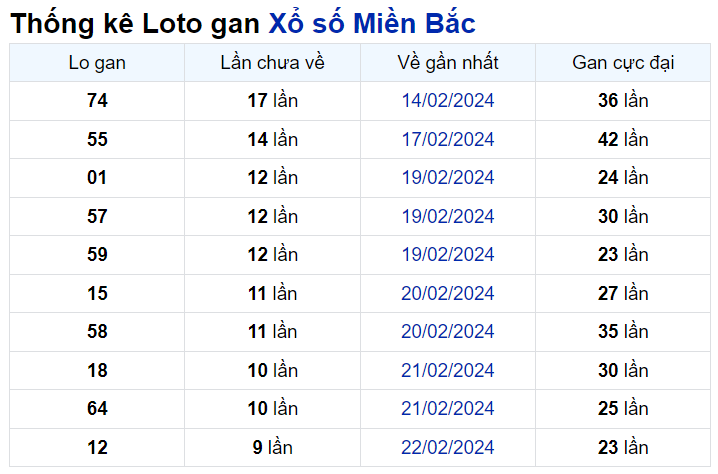
Task: Click the Về gần nhất column header
Action: pos(448,63)
